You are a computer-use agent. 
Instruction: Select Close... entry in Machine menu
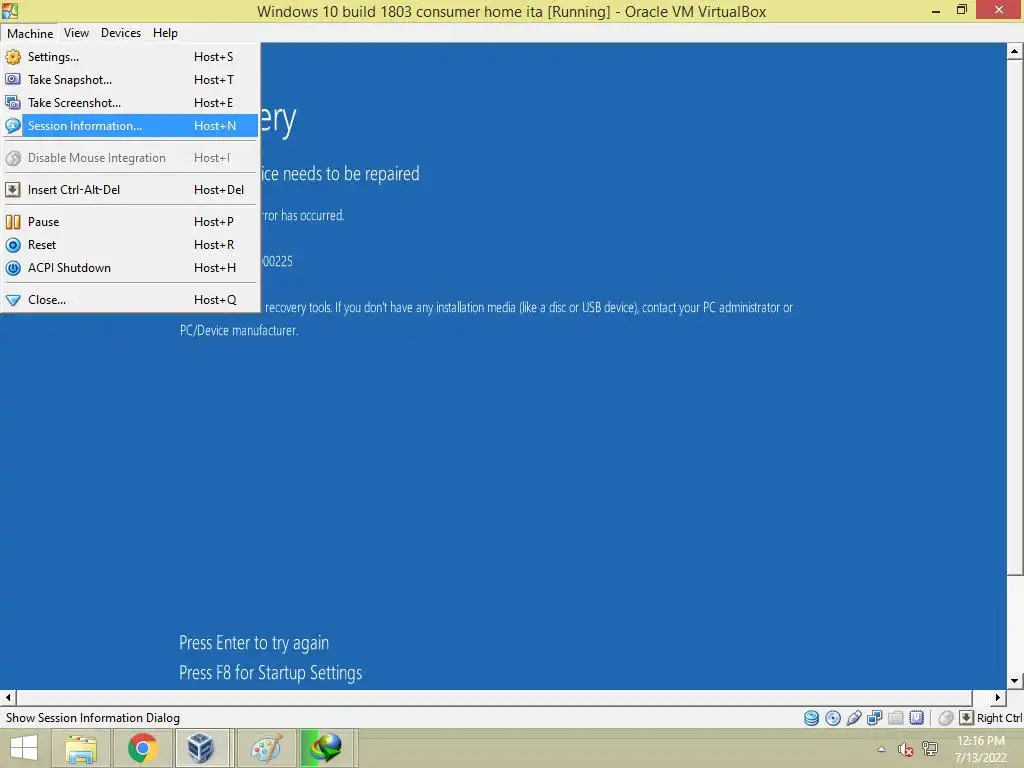pyautogui.click(x=130, y=300)
